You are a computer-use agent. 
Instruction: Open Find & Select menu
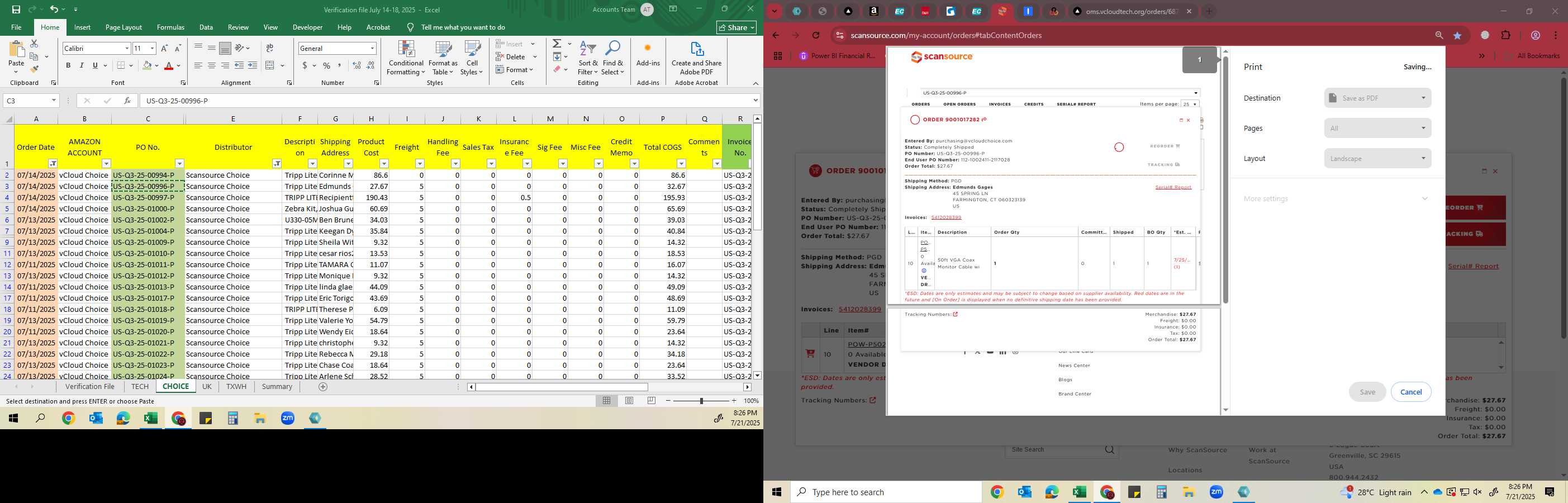(x=613, y=59)
